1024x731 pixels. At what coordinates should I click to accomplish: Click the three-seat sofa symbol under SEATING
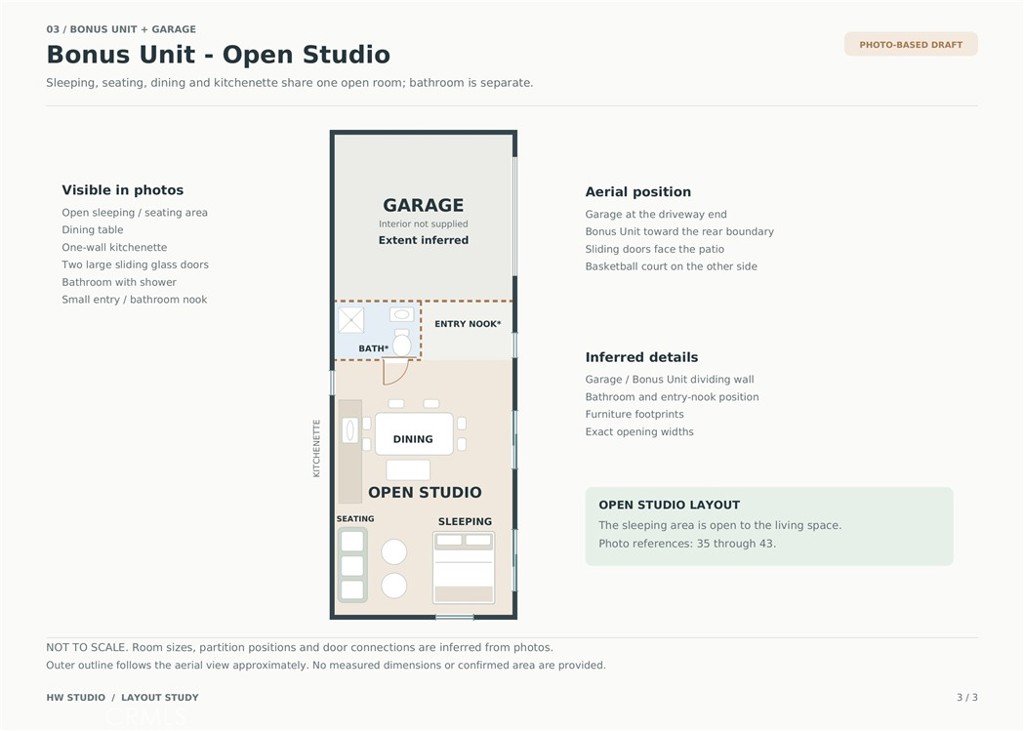[x=352, y=565]
